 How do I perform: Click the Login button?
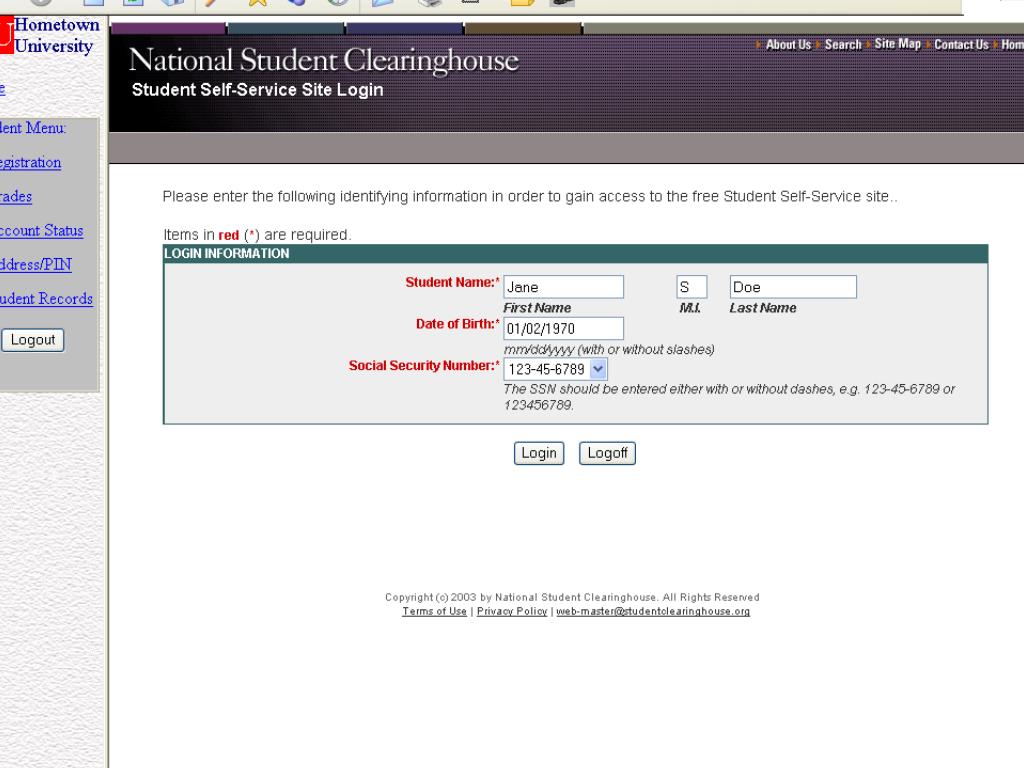[539, 453]
